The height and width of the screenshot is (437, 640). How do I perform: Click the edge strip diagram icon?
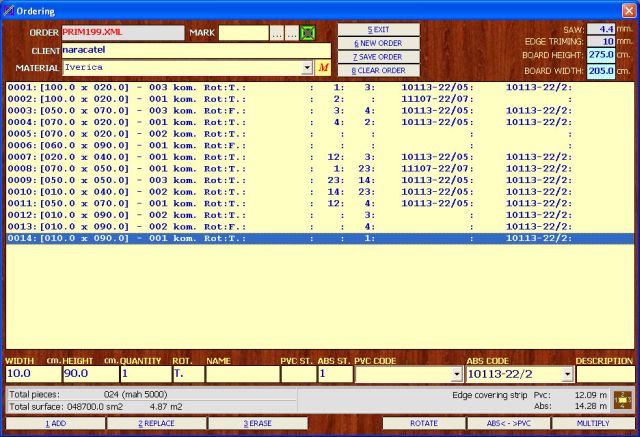(622, 401)
